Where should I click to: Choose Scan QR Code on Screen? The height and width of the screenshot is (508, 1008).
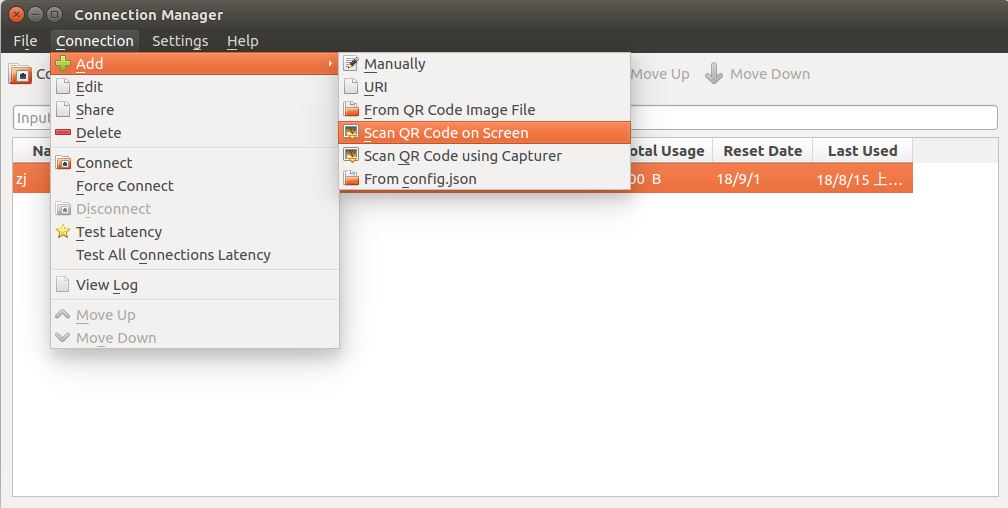pyautogui.click(x=446, y=133)
